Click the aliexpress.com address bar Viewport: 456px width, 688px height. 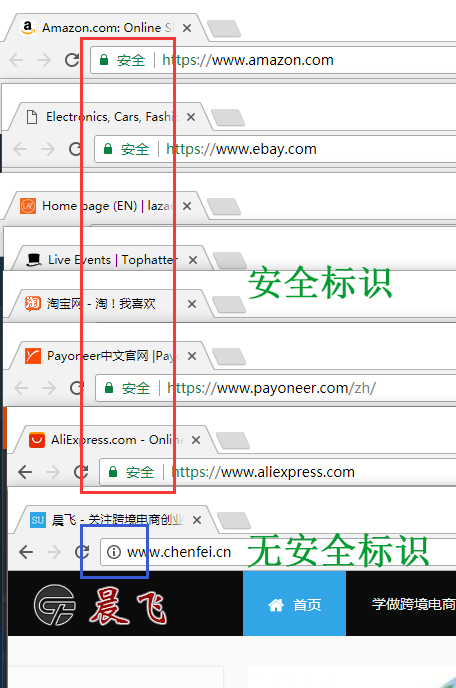coord(278,472)
